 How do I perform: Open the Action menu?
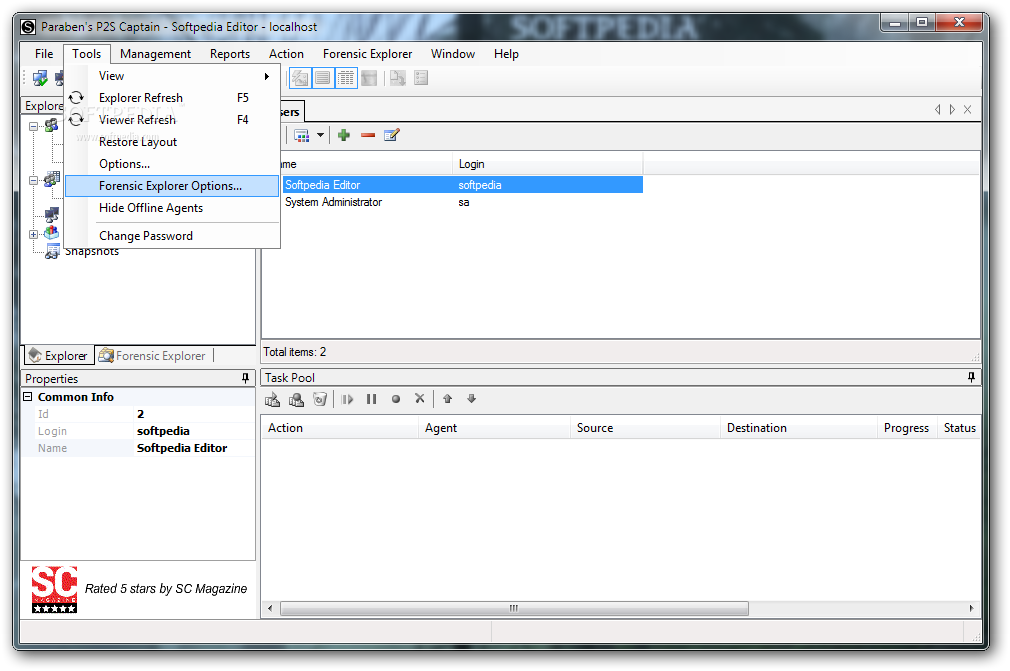pyautogui.click(x=286, y=54)
